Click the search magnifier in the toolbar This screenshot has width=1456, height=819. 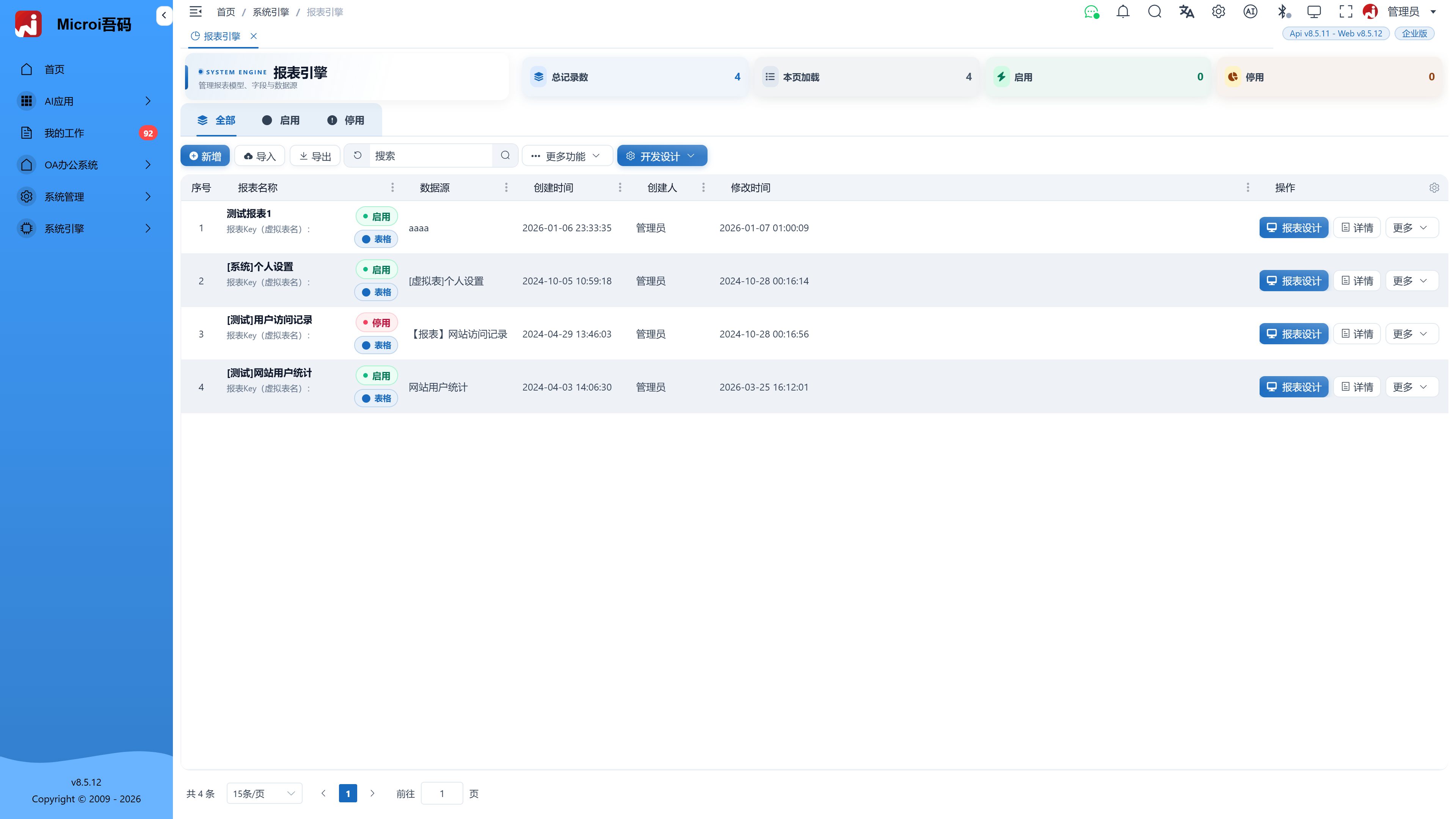(x=505, y=155)
